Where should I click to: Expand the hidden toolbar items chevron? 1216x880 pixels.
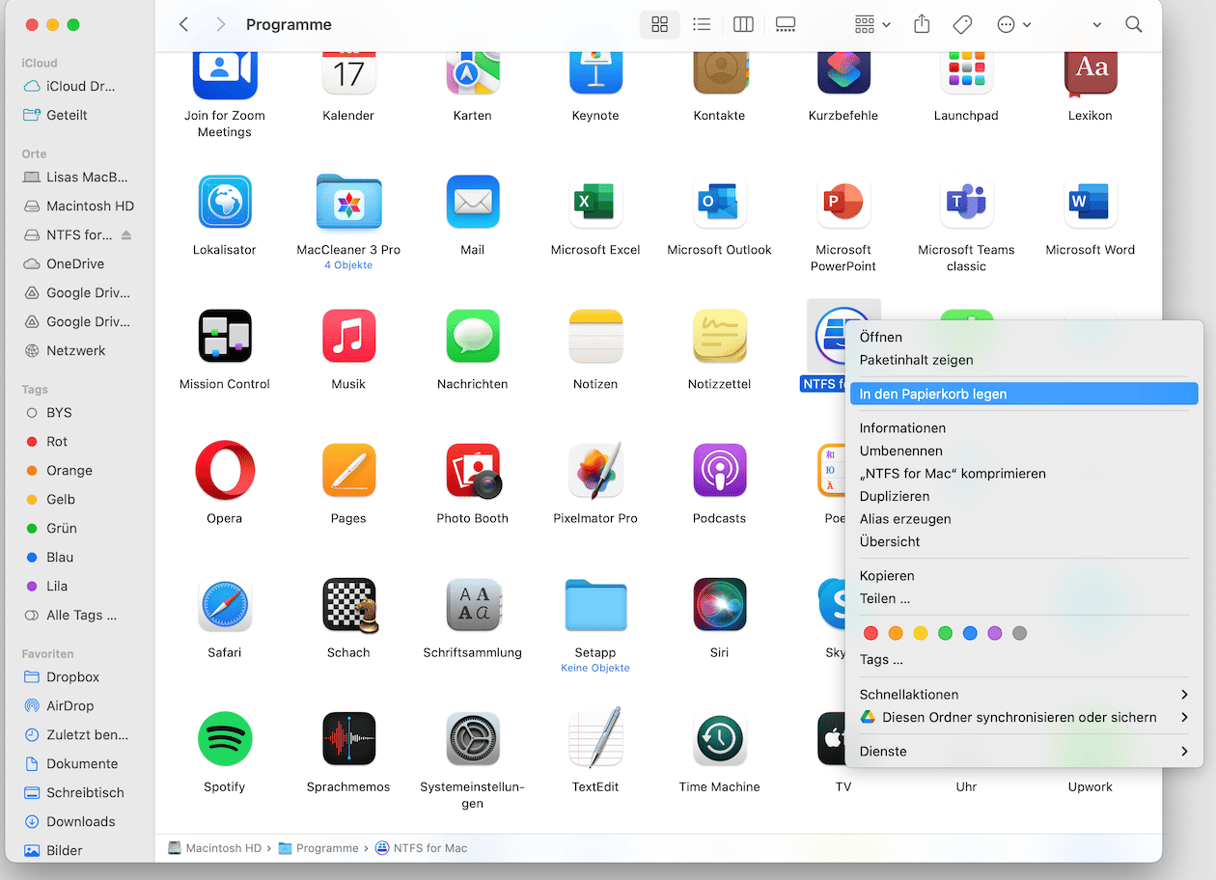click(1097, 25)
